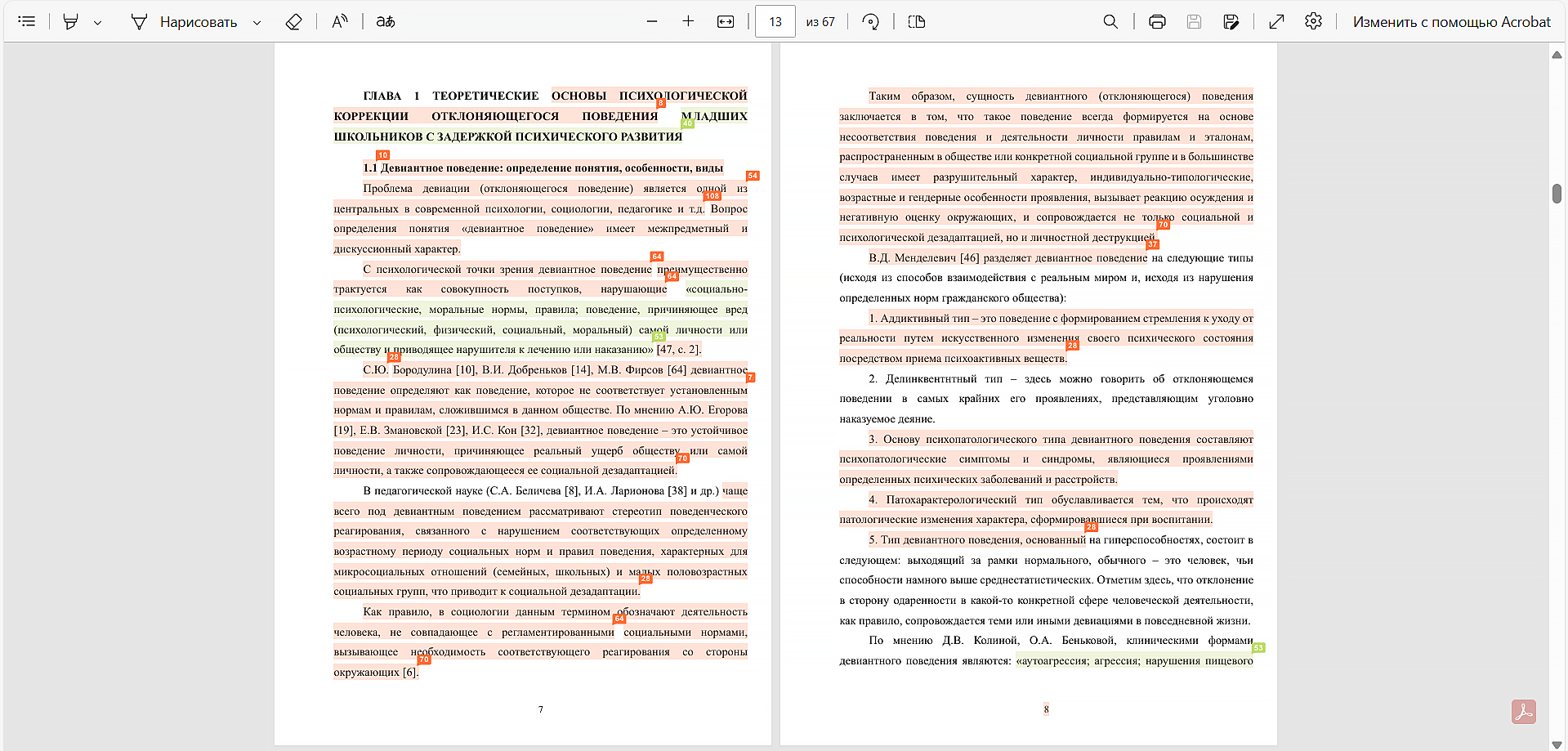This screenshot has width=1568, height=751.
Task: Click the text 'Таким образом, сущность'
Action: point(941,96)
